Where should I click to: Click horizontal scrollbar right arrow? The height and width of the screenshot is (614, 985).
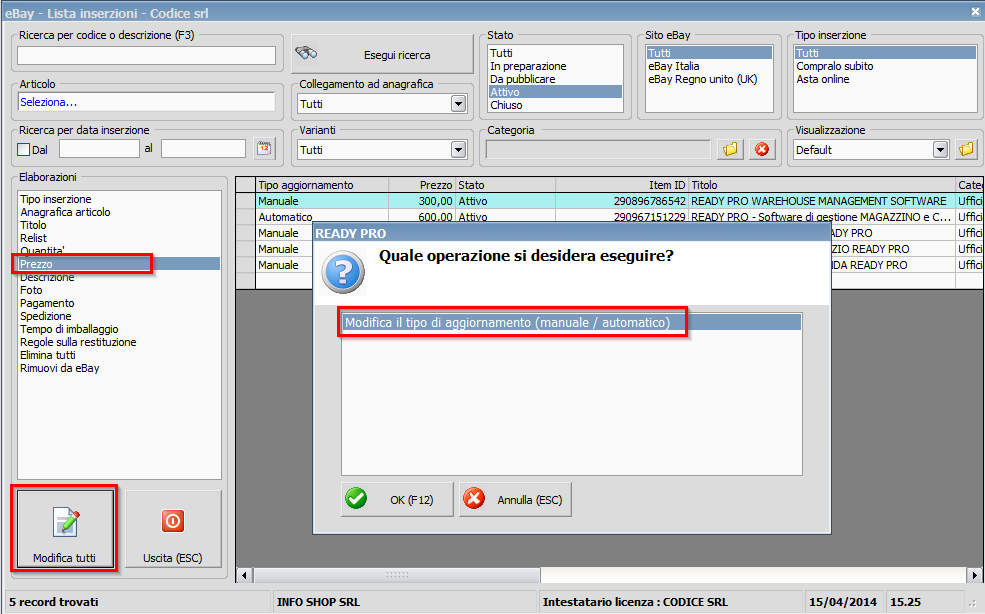pyautogui.click(x=974, y=575)
